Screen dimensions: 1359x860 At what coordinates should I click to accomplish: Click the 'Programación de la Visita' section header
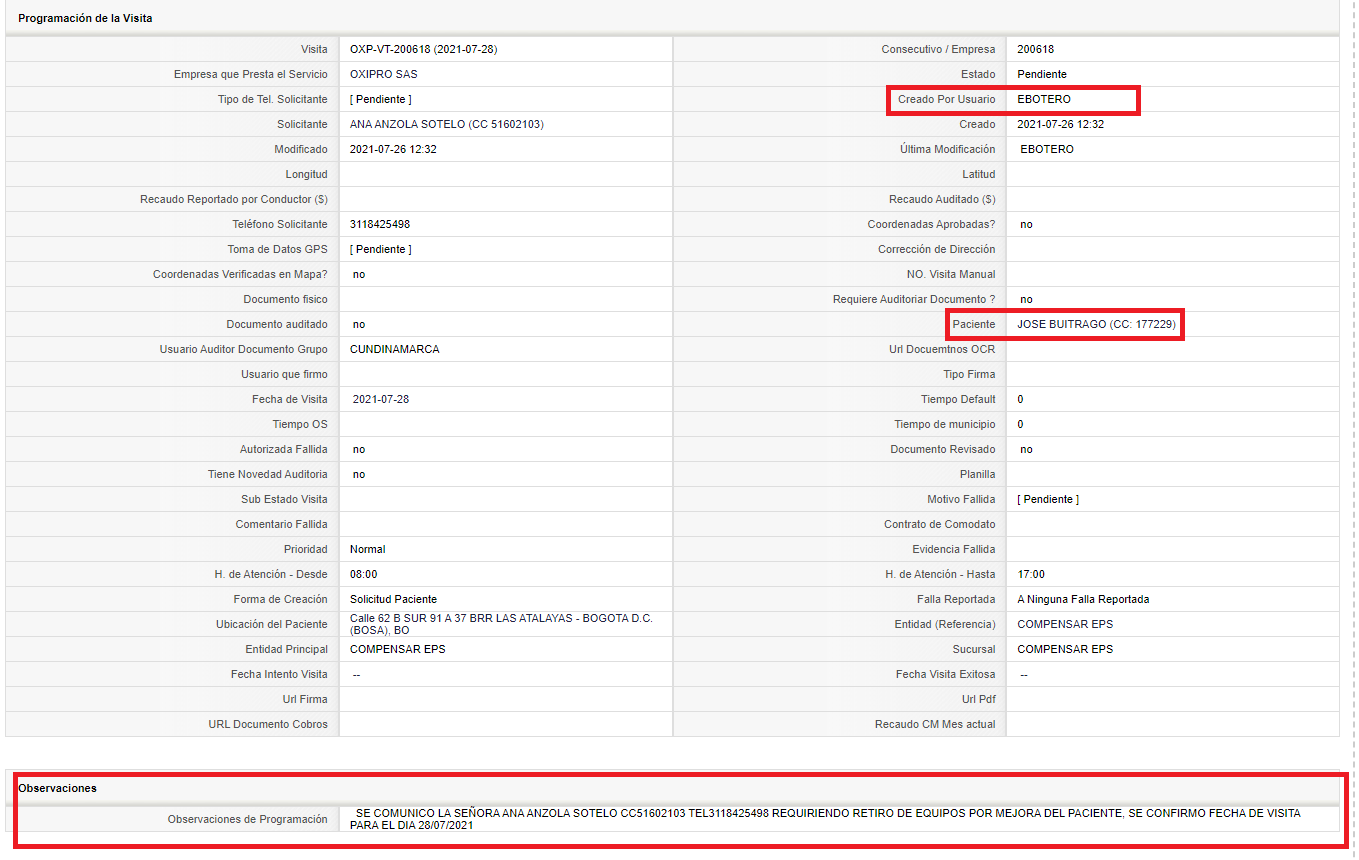pos(85,18)
